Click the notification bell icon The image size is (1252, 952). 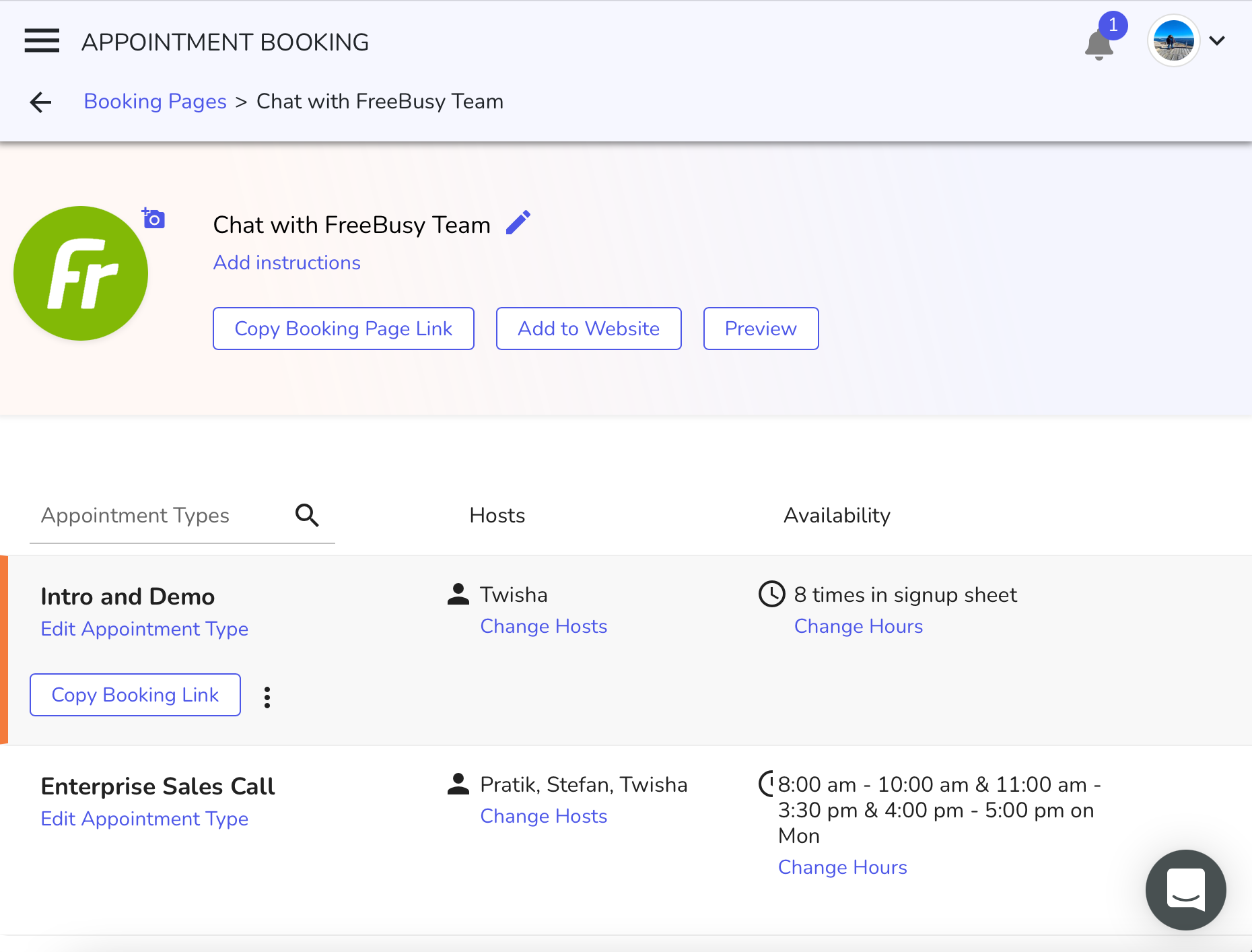click(1099, 45)
